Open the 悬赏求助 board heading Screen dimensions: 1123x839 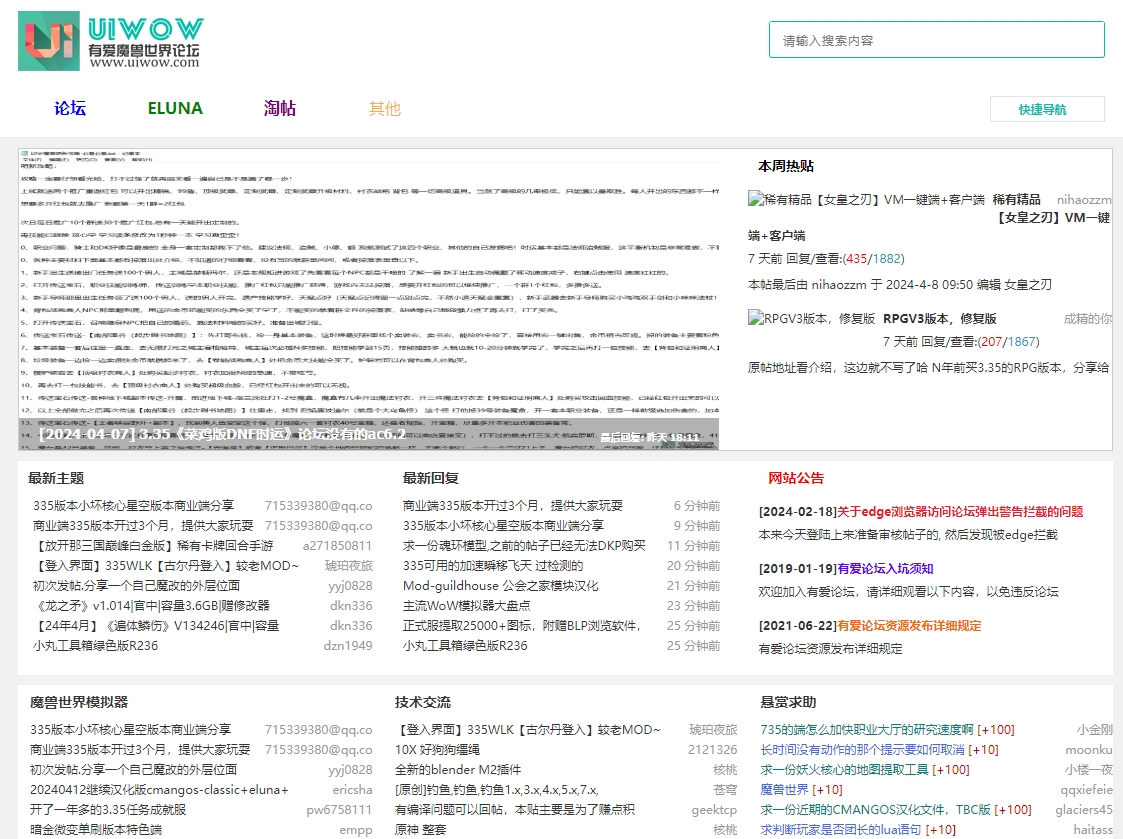tap(788, 702)
